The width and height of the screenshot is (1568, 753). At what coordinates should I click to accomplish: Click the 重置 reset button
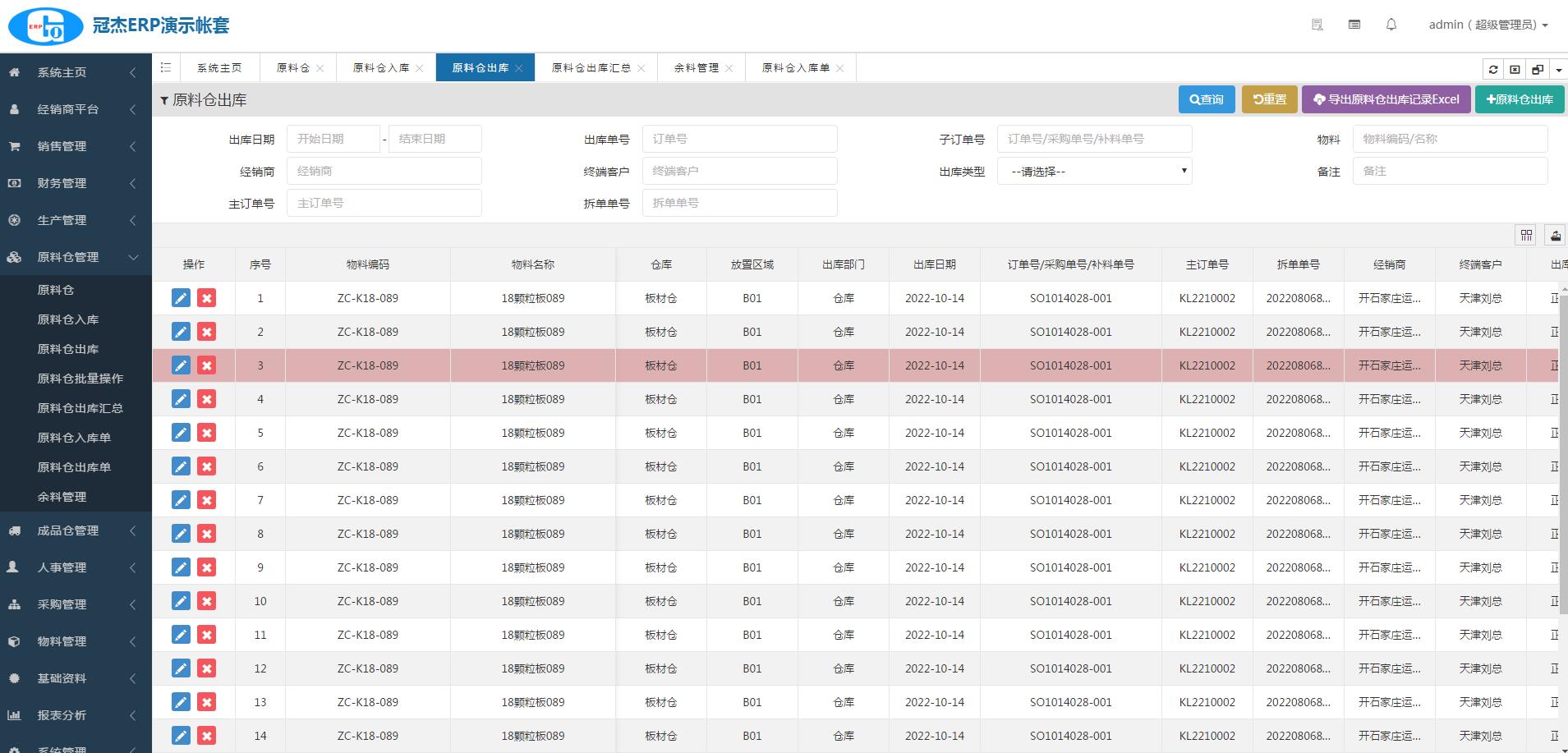click(x=1269, y=99)
